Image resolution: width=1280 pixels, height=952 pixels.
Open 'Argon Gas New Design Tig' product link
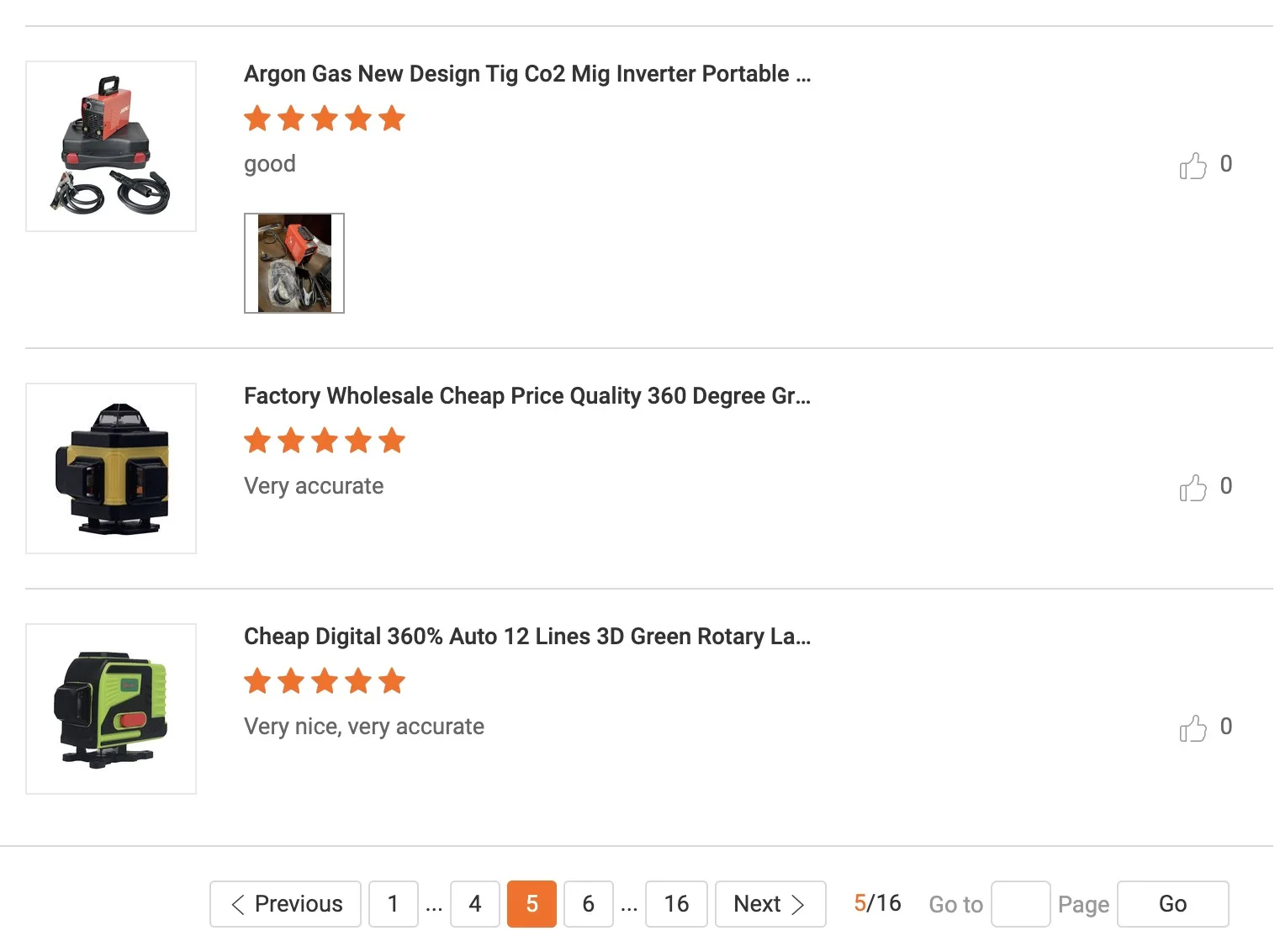[x=526, y=74]
